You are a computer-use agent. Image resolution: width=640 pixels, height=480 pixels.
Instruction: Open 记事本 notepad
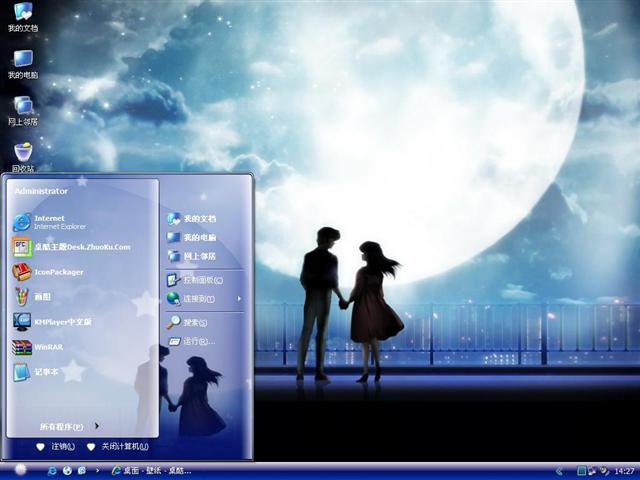(36, 372)
